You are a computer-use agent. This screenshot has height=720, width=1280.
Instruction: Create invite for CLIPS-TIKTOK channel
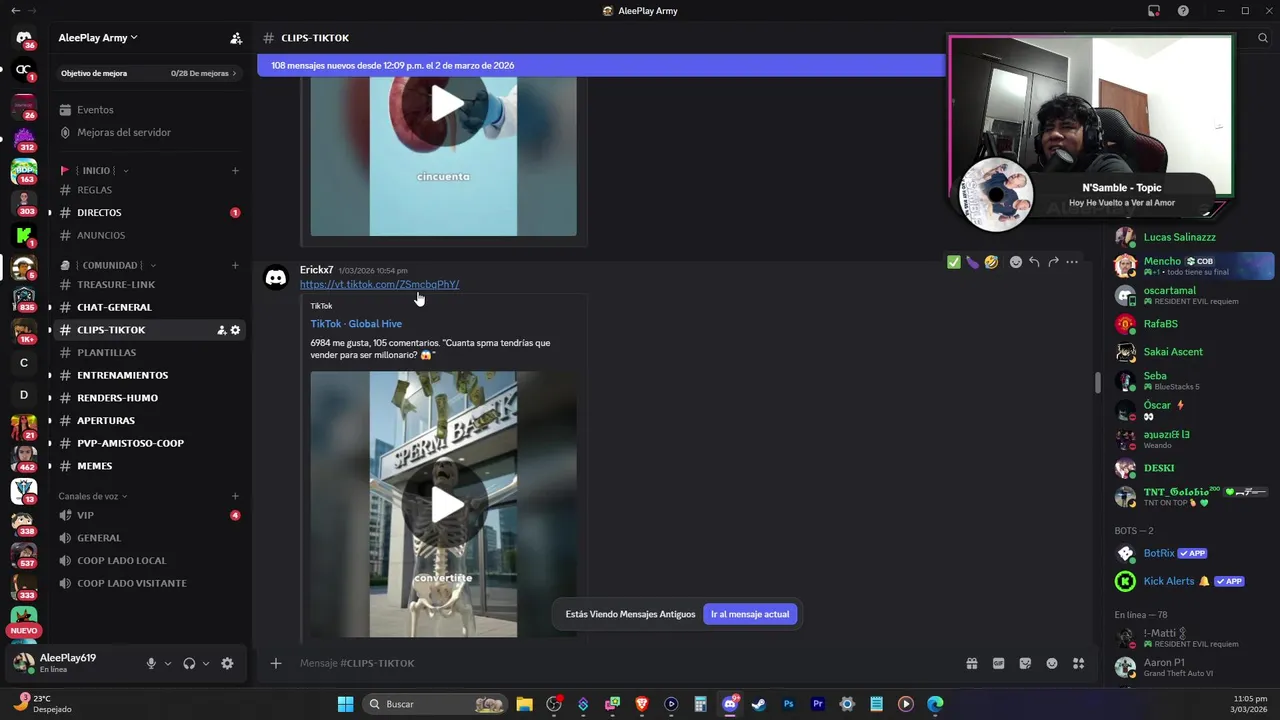click(221, 330)
